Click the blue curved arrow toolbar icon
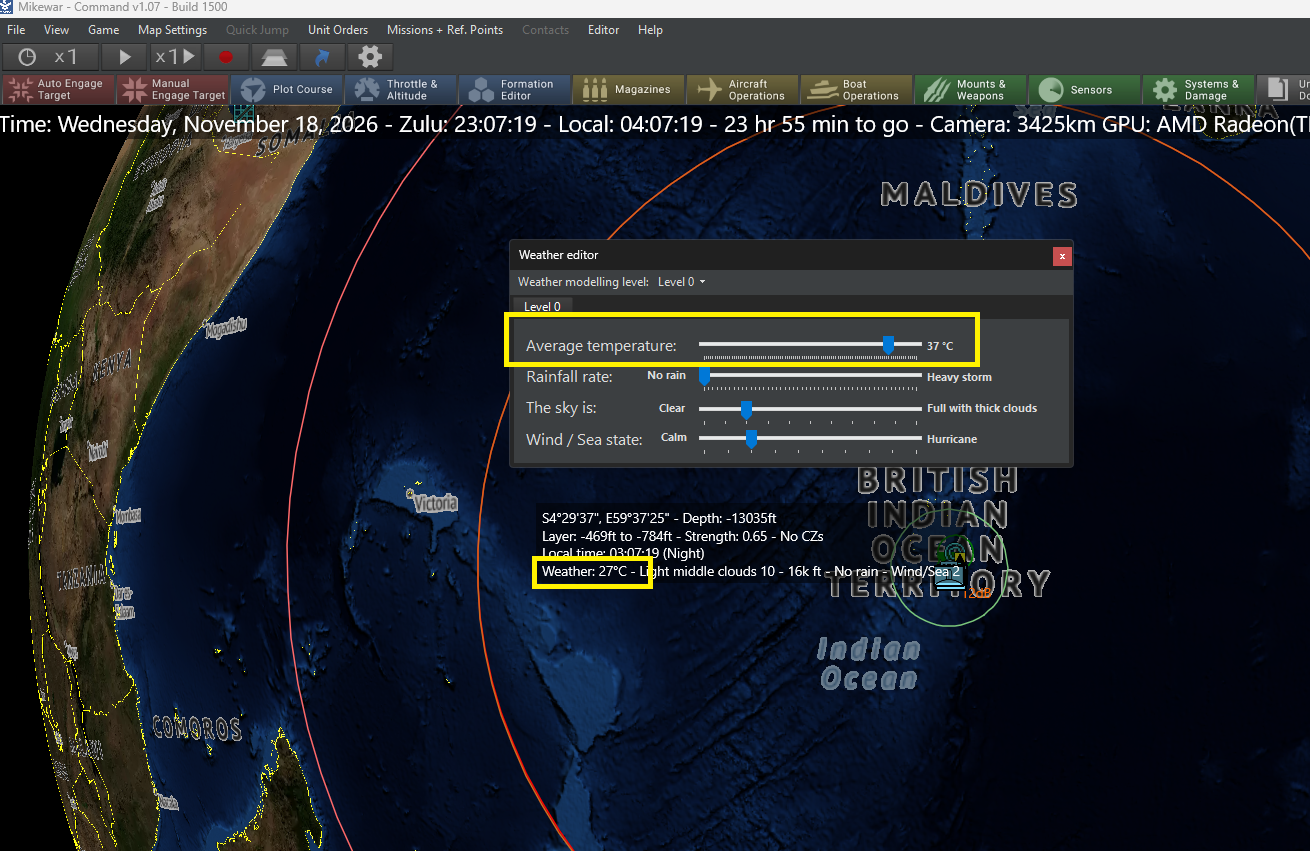Image resolution: width=1310 pixels, height=851 pixels. coord(321,57)
